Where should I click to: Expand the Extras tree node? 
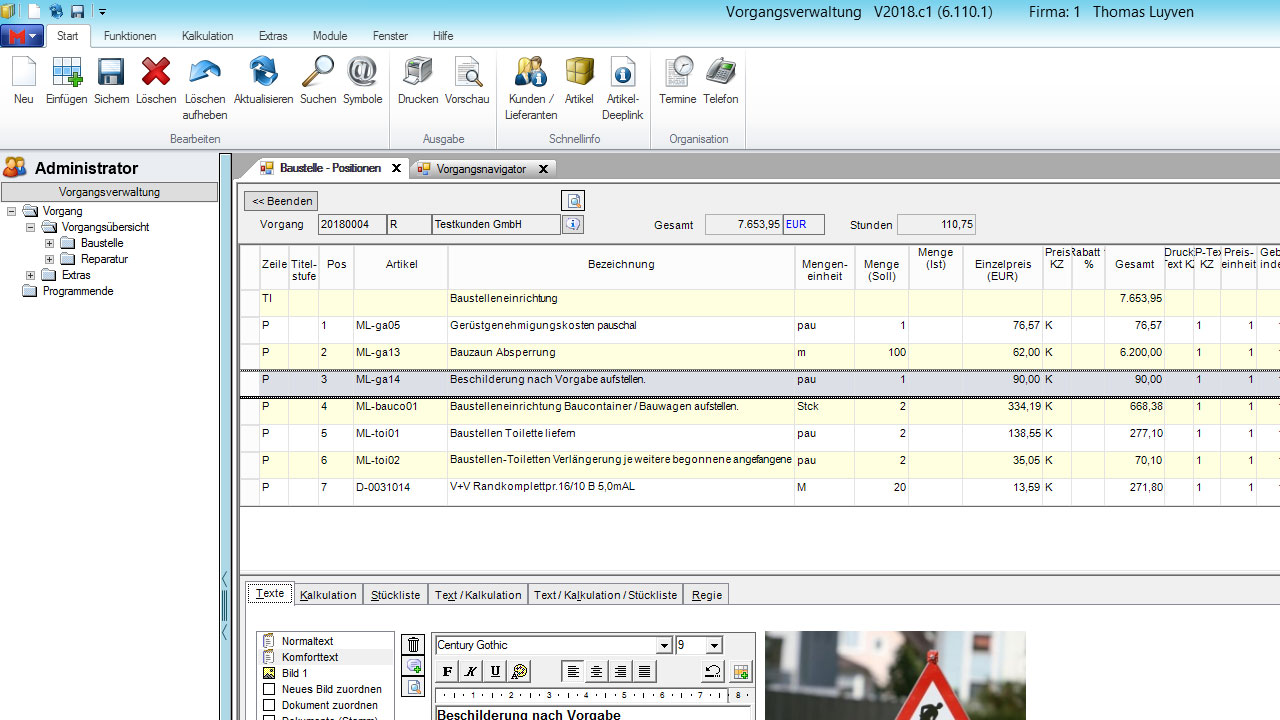pyautogui.click(x=31, y=275)
